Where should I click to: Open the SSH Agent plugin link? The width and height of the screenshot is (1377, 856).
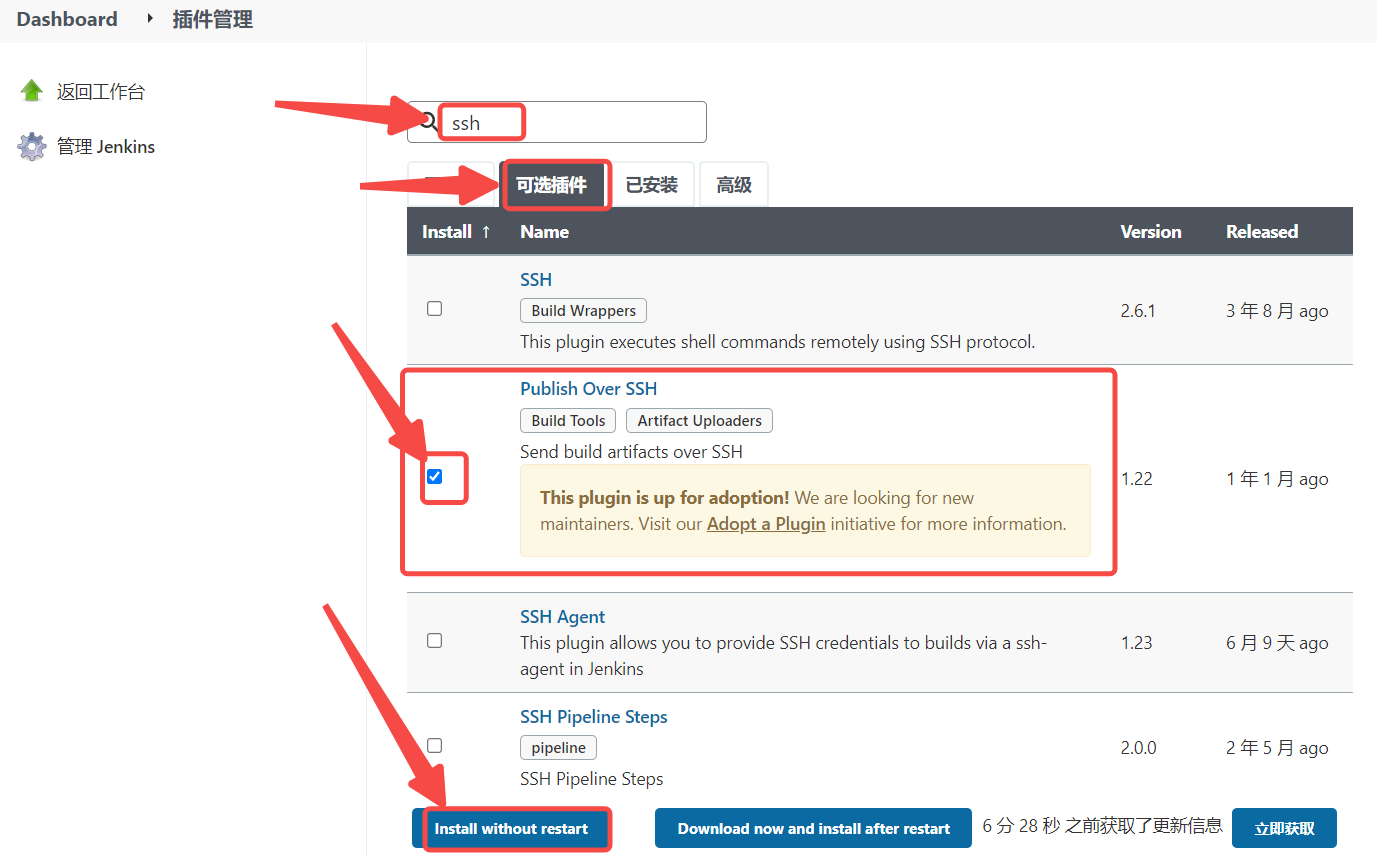tap(562, 617)
